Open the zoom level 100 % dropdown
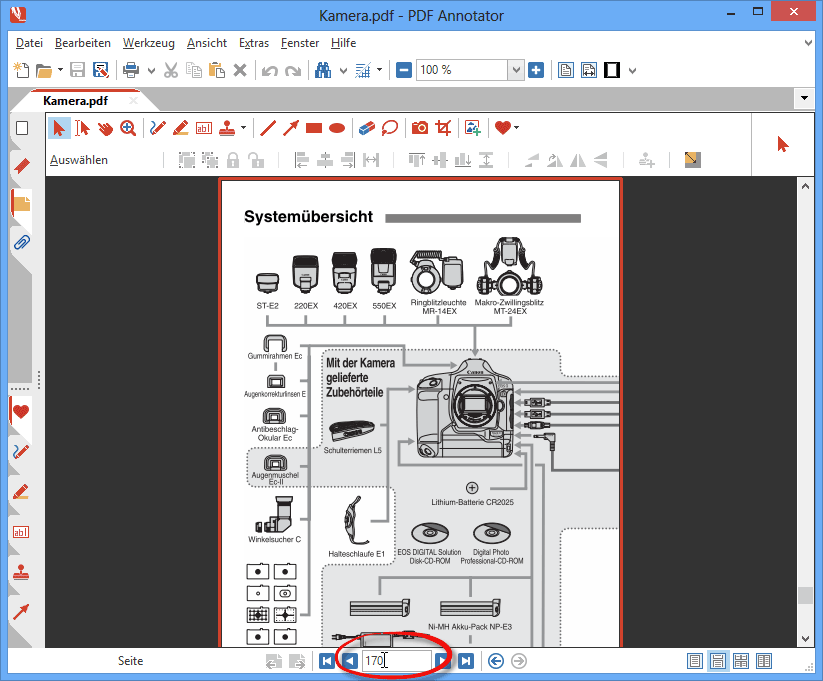The height and width of the screenshot is (681, 823). [x=516, y=70]
